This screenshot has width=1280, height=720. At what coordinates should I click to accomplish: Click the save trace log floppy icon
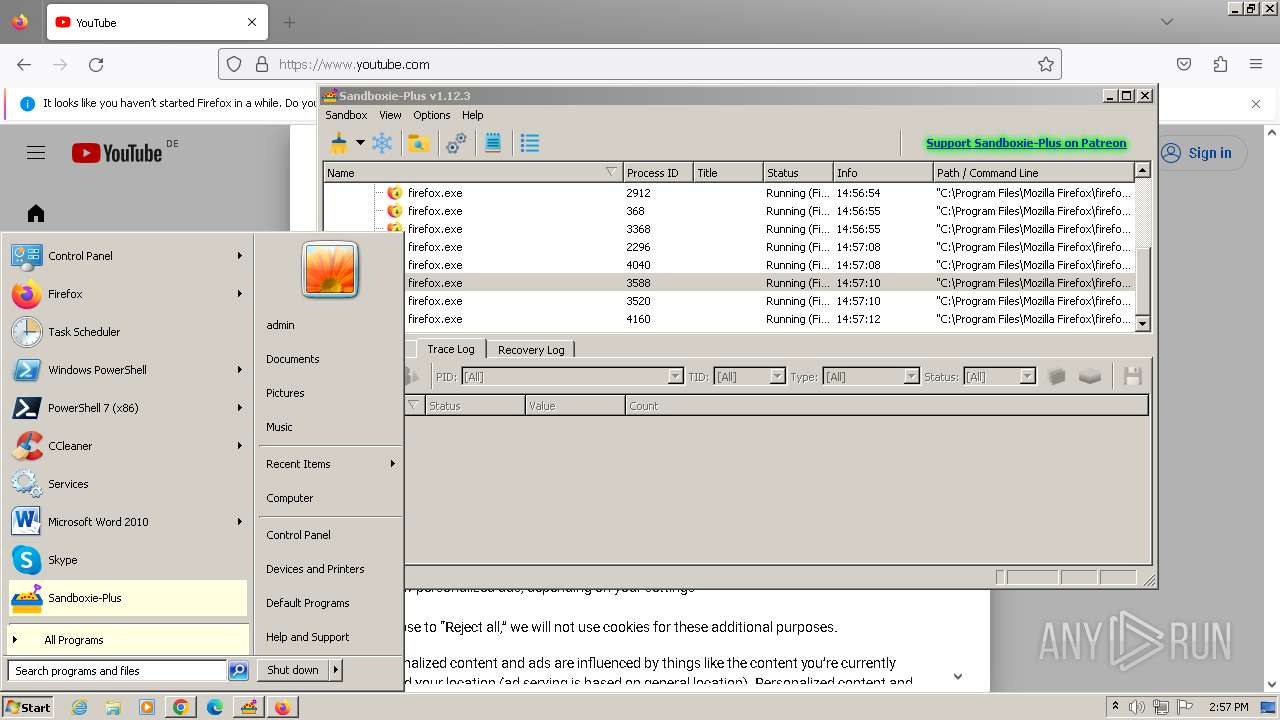point(1133,377)
